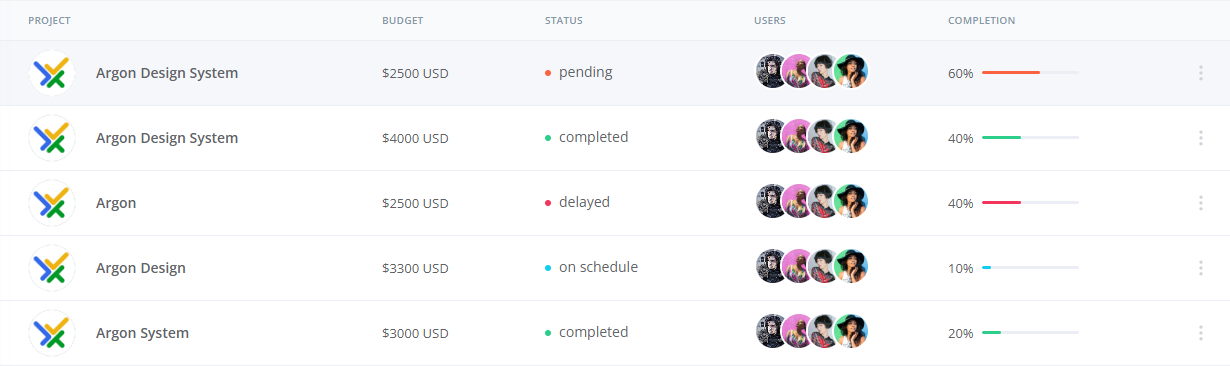The image size is (1230, 366).
Task: Click the Completion column header
Action: tap(982, 21)
